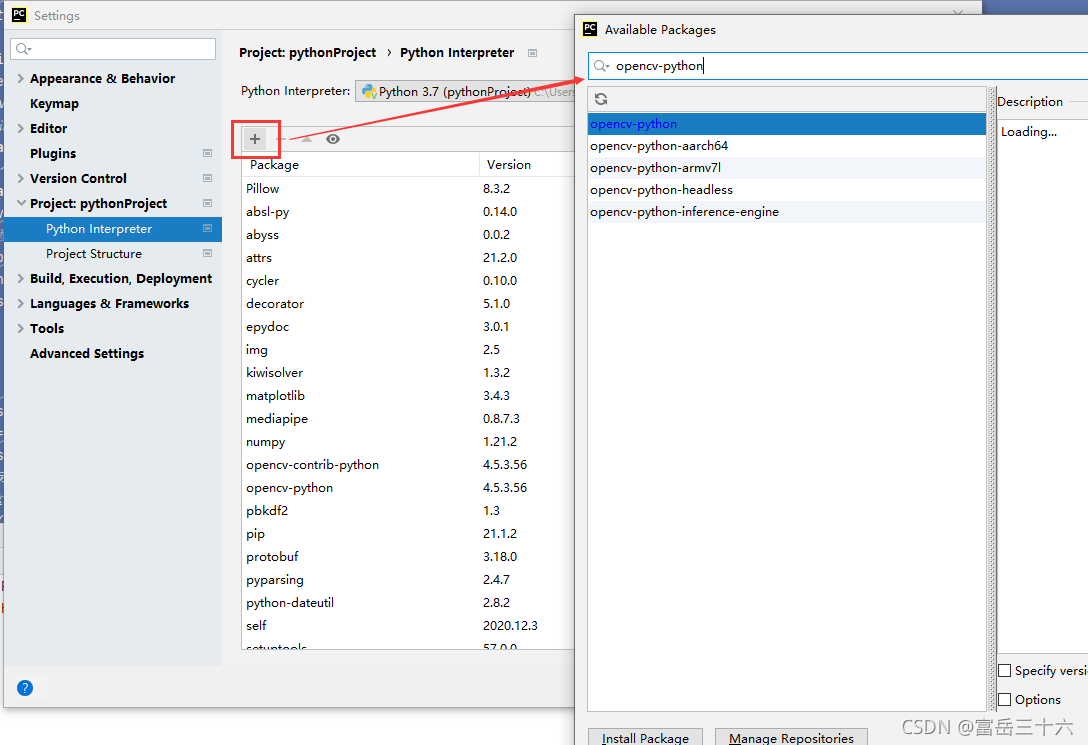Select the epydoc package row

point(408,326)
